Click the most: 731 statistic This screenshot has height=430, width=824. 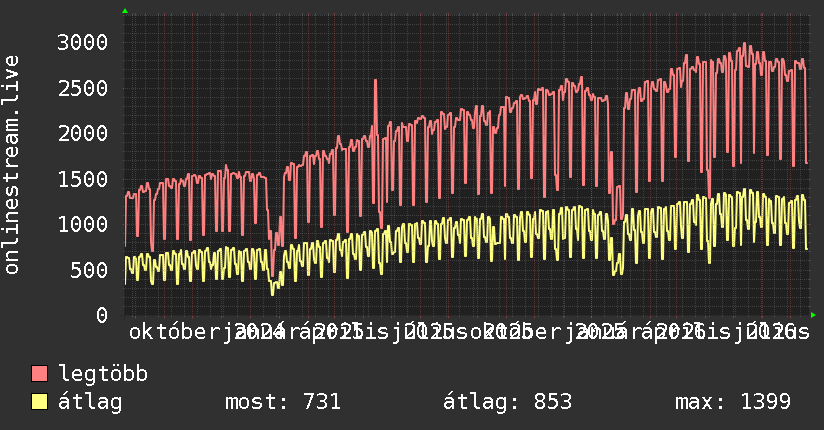click(283, 402)
